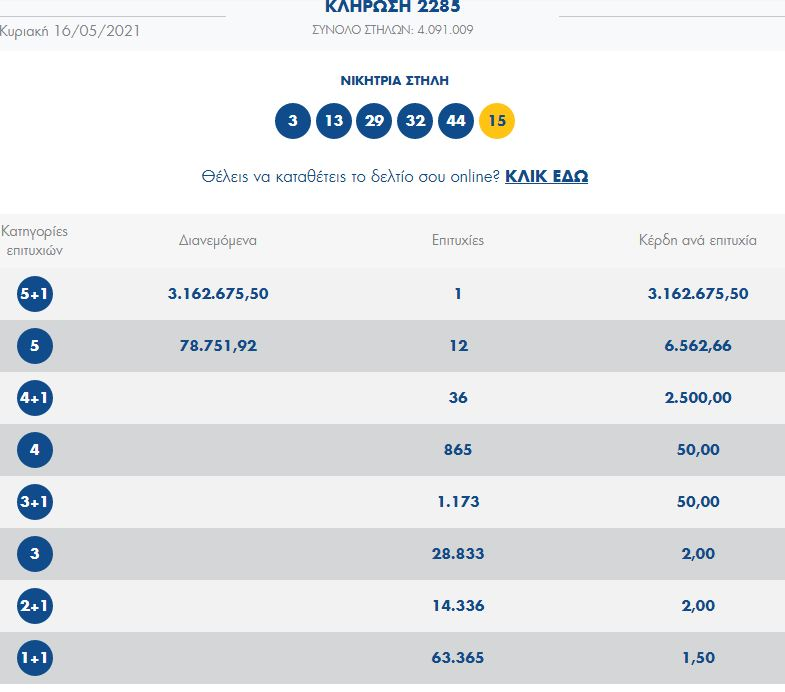The height and width of the screenshot is (692, 785).
Task: Click the 5+1 category badge
Action: click(35, 294)
